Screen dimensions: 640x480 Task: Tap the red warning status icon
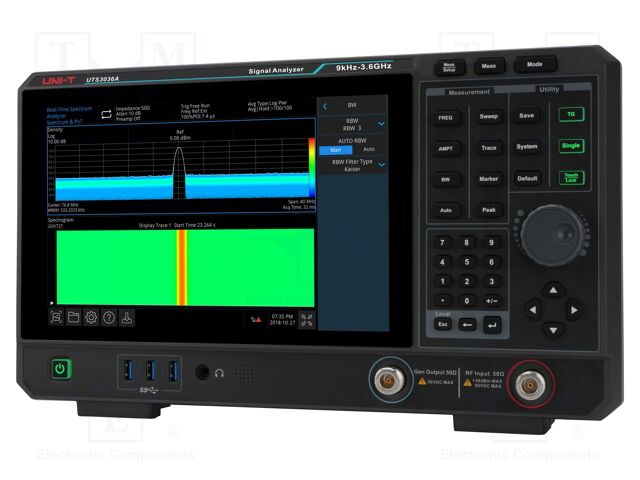point(255,319)
